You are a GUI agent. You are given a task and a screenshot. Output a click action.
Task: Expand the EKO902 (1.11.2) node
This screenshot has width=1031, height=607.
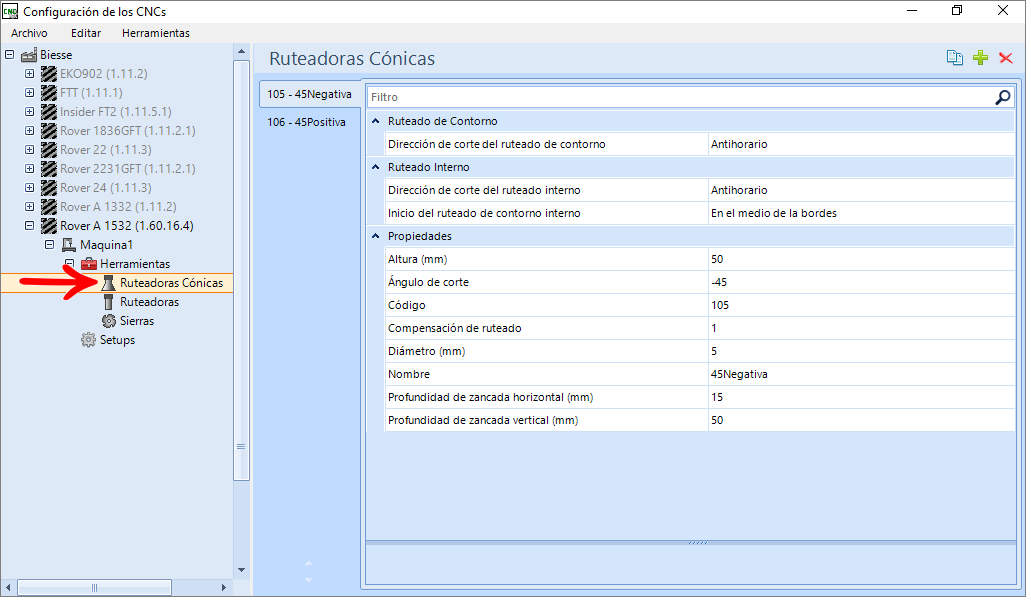pos(30,74)
